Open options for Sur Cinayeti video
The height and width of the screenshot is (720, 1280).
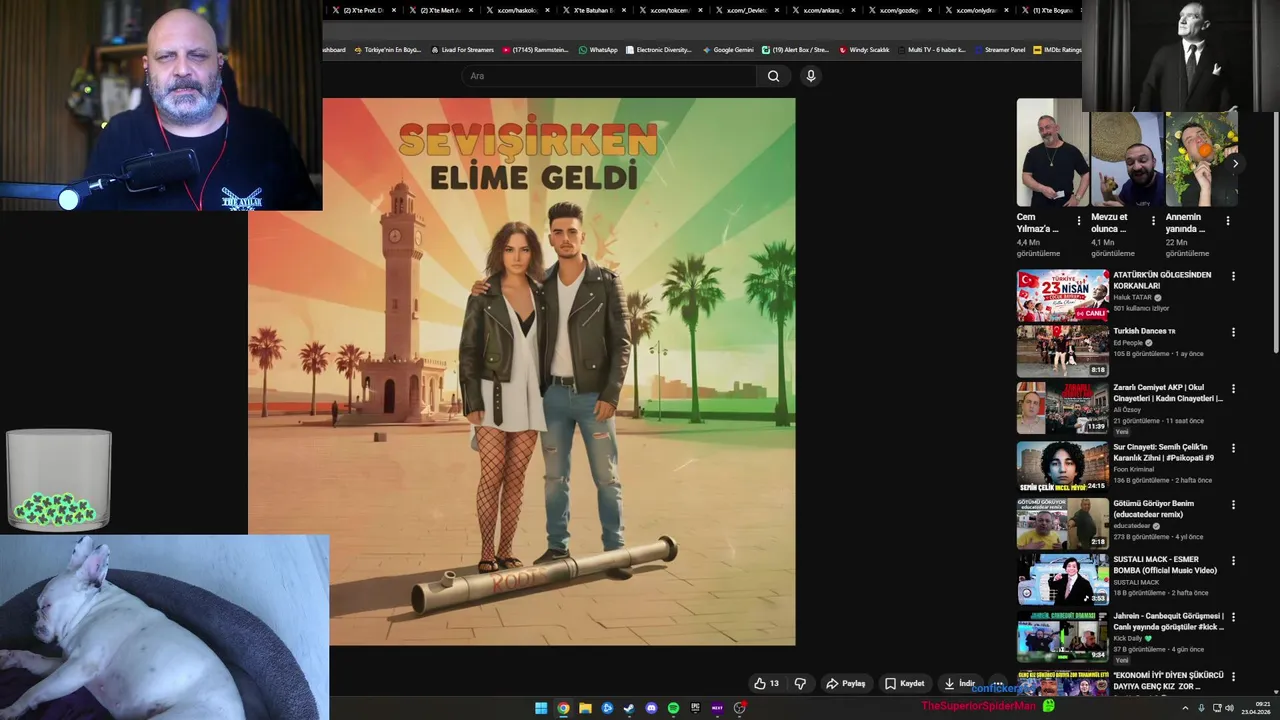pos(1233,448)
